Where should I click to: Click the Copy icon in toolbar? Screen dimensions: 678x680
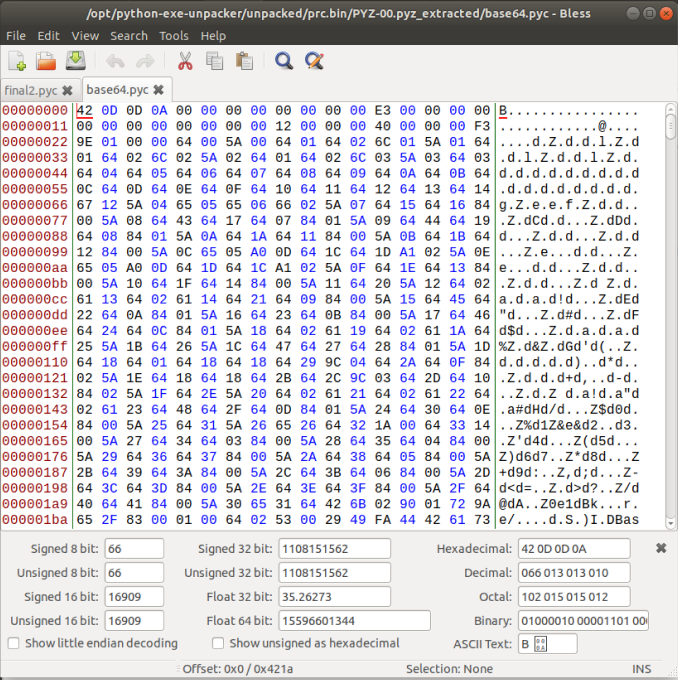click(213, 61)
